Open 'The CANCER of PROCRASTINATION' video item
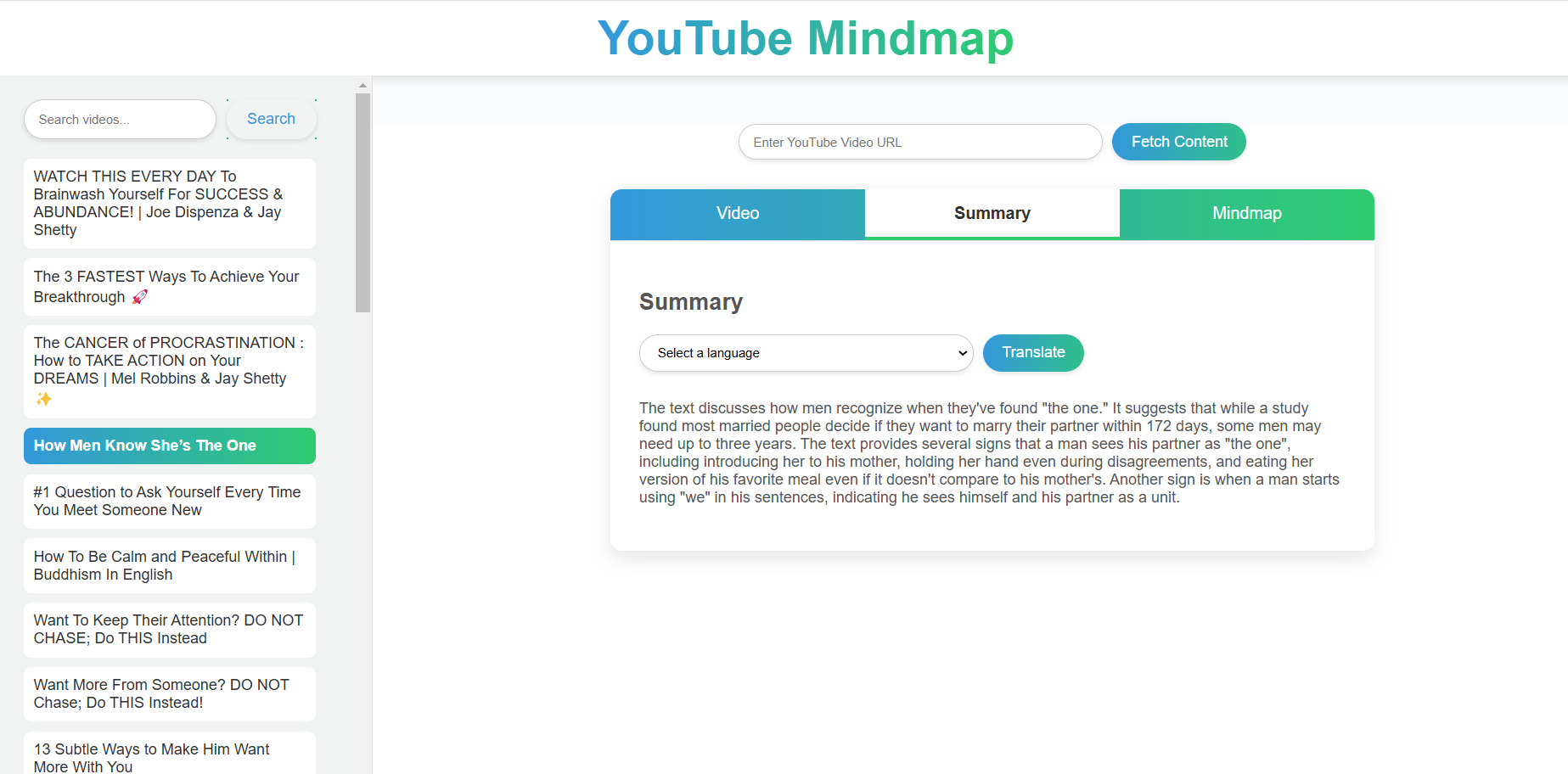 pyautogui.click(x=170, y=372)
